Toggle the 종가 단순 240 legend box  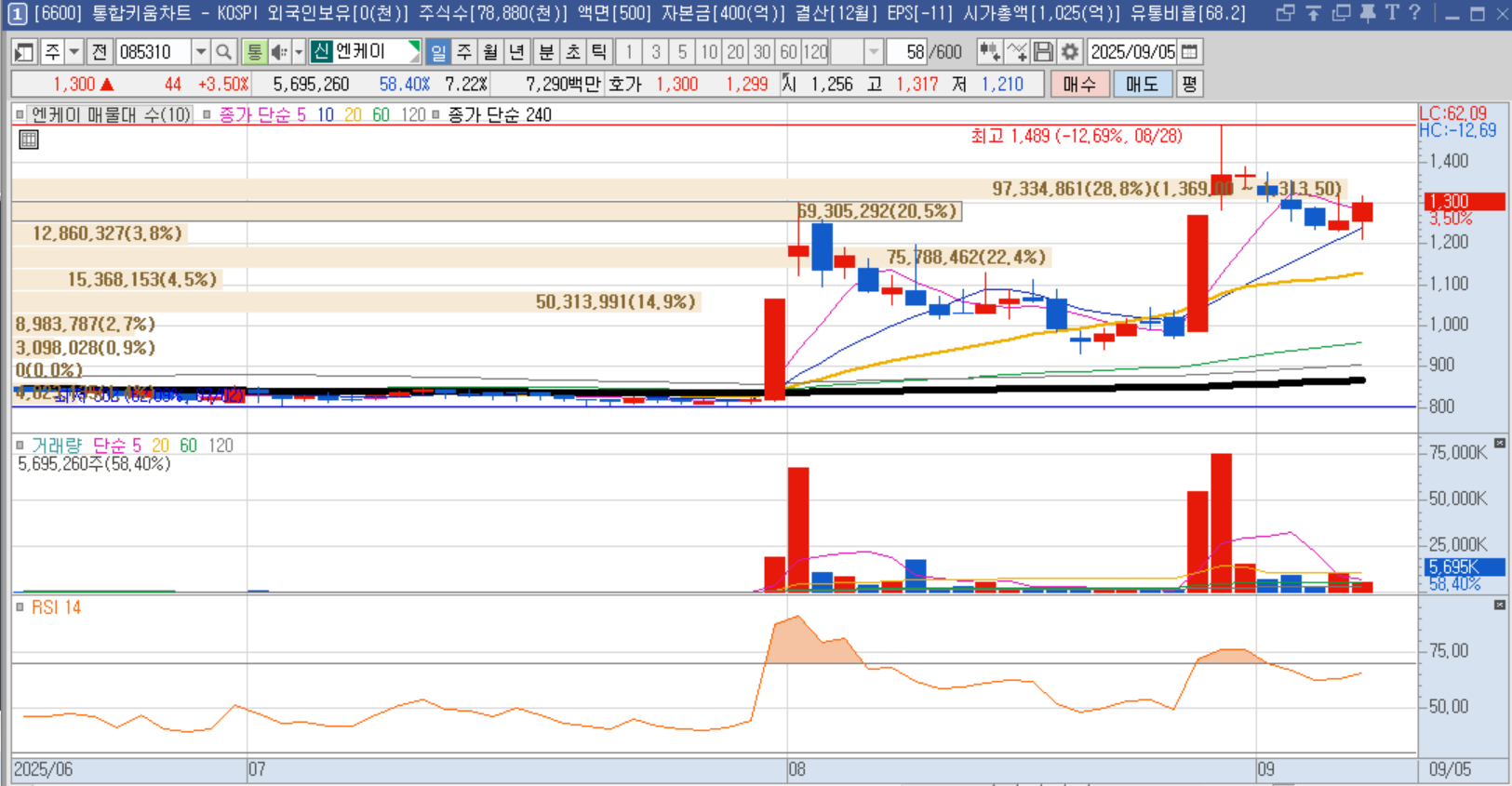click(435, 114)
